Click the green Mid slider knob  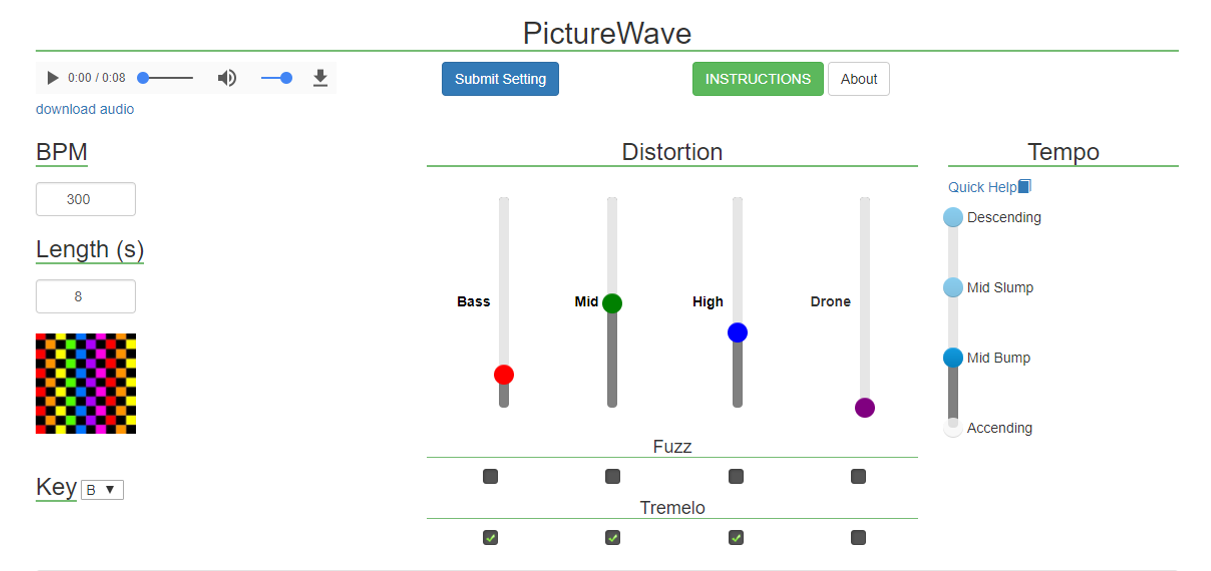pyautogui.click(x=612, y=303)
